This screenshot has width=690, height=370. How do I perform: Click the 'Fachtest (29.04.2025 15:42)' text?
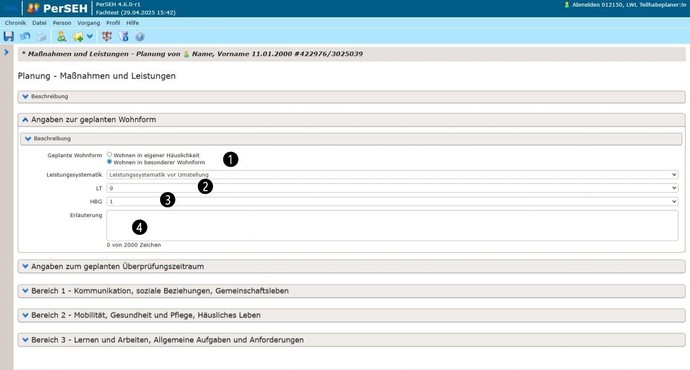[x=136, y=13]
